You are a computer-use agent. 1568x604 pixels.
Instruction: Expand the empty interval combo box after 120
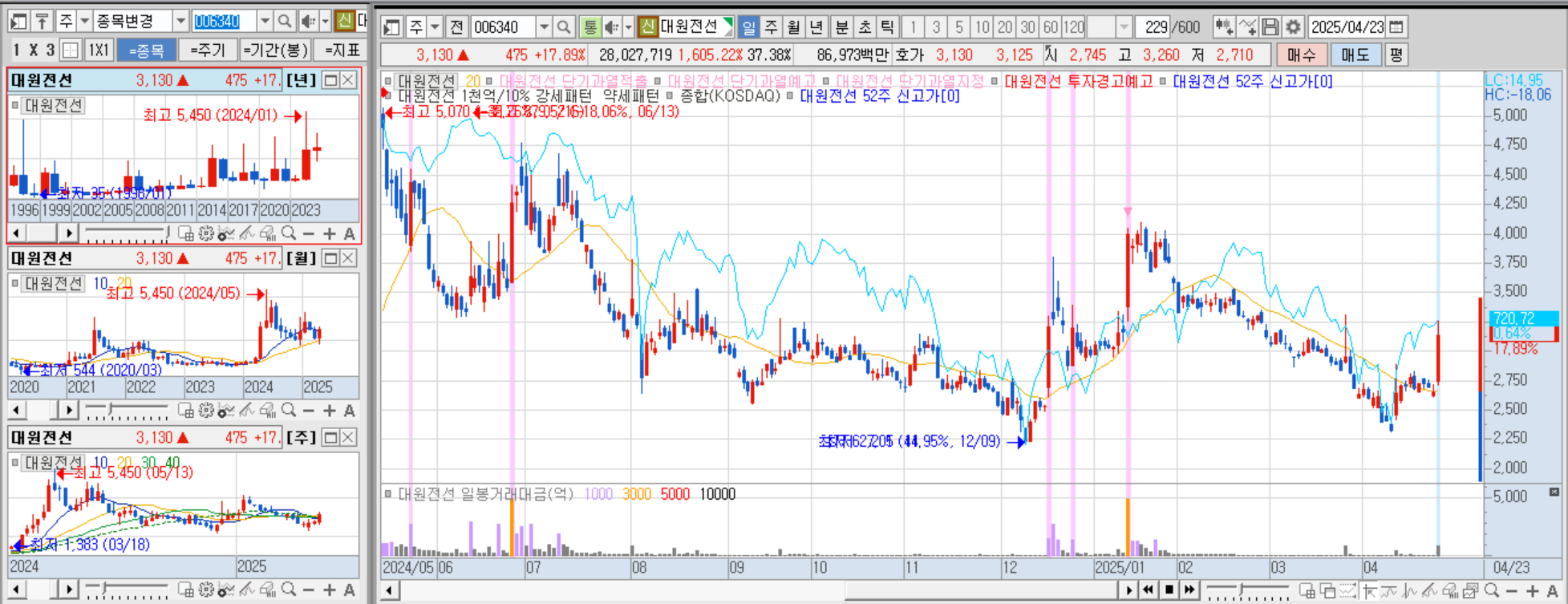tap(1124, 27)
